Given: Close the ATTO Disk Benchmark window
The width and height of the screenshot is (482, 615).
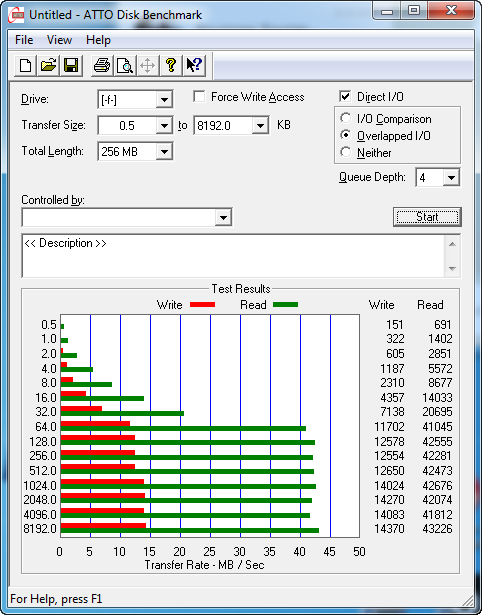Looking at the screenshot, I should 451,11.
